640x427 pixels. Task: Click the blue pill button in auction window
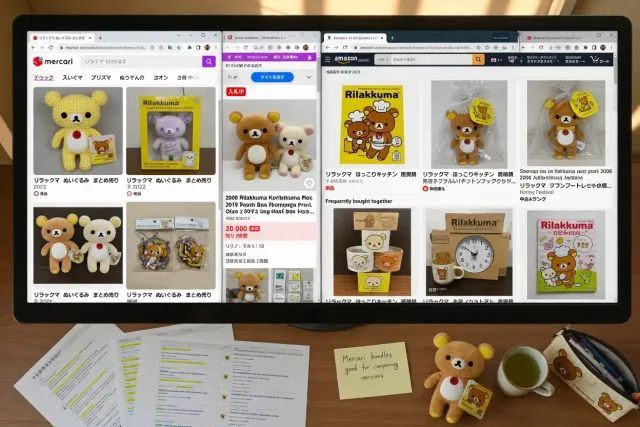click(x=272, y=77)
